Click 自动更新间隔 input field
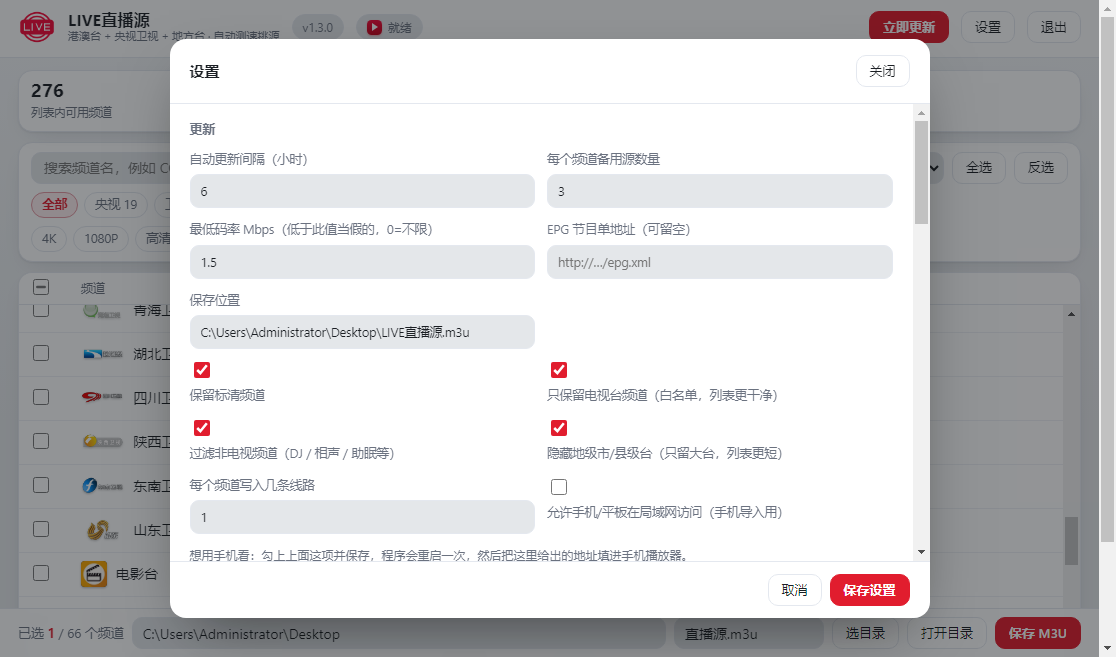This screenshot has height=657, width=1116. (x=362, y=191)
